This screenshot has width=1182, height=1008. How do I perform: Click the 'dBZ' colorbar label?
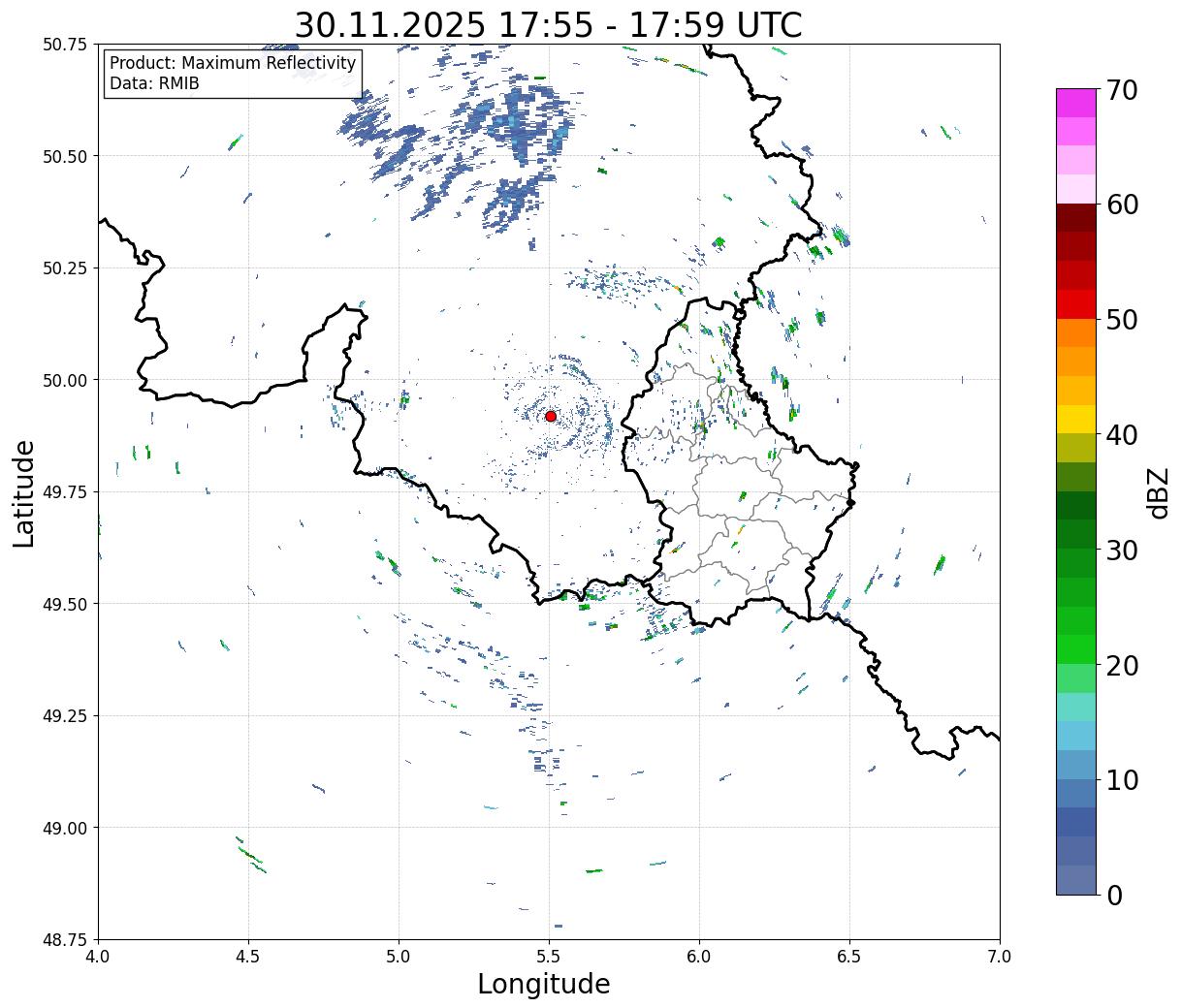tap(1158, 491)
